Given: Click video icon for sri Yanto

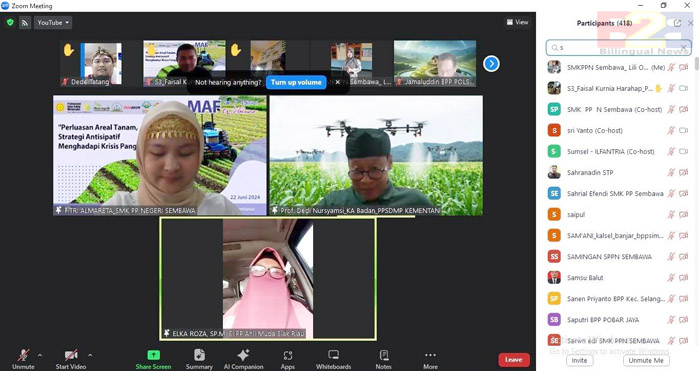Looking at the screenshot, I should click(683, 130).
